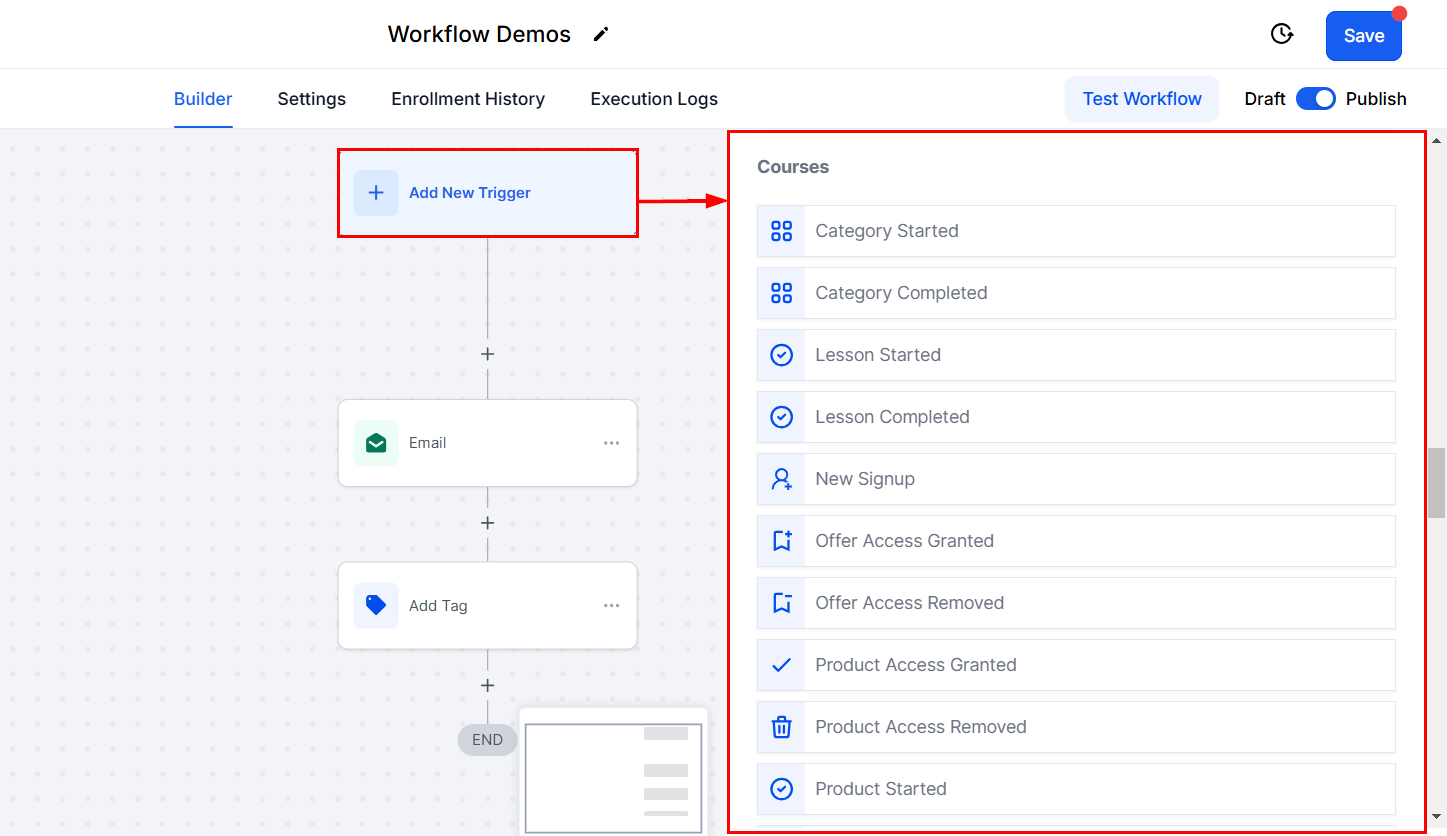The height and width of the screenshot is (836, 1447).
Task: Click the trigger list vertical scrollbar thumb
Action: coord(1437,483)
